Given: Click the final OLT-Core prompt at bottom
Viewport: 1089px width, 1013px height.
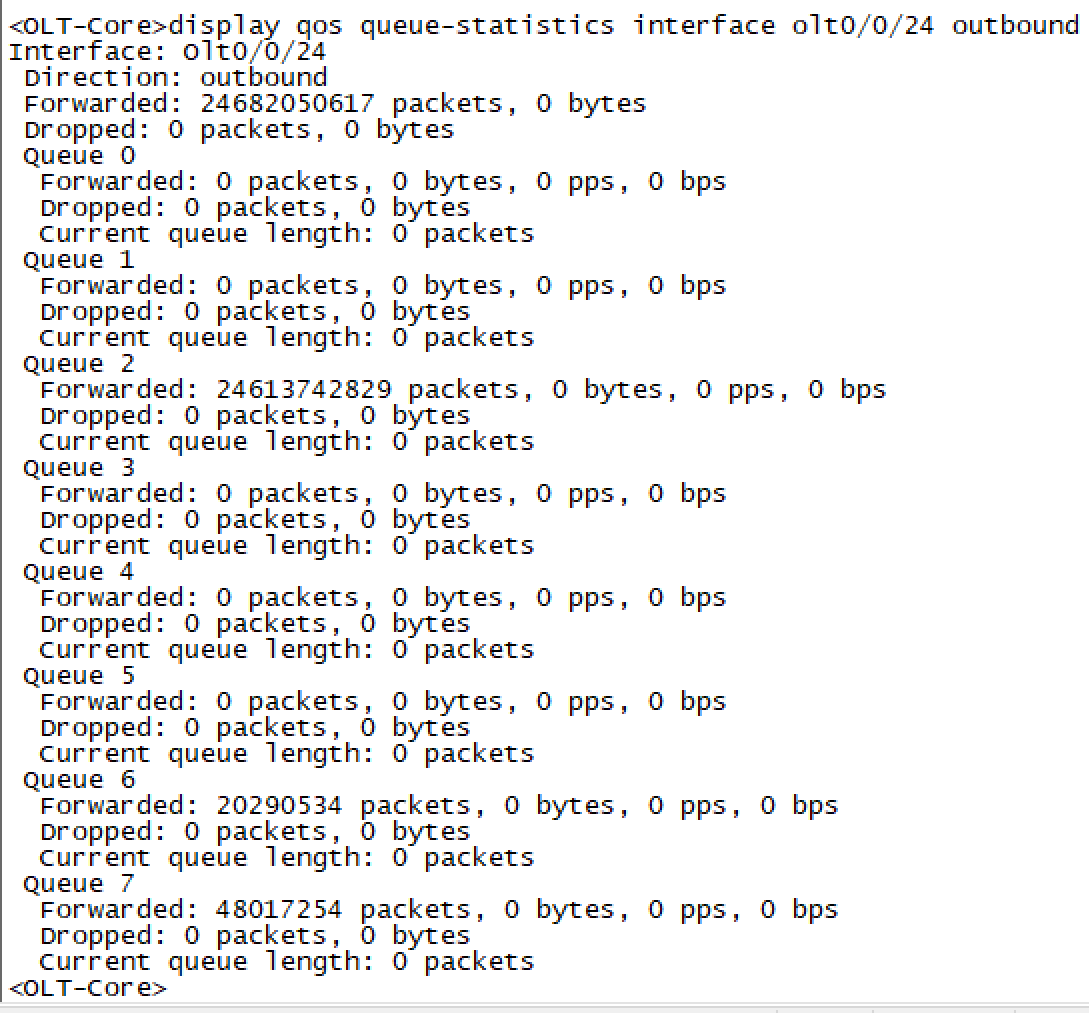Looking at the screenshot, I should pos(88,987).
